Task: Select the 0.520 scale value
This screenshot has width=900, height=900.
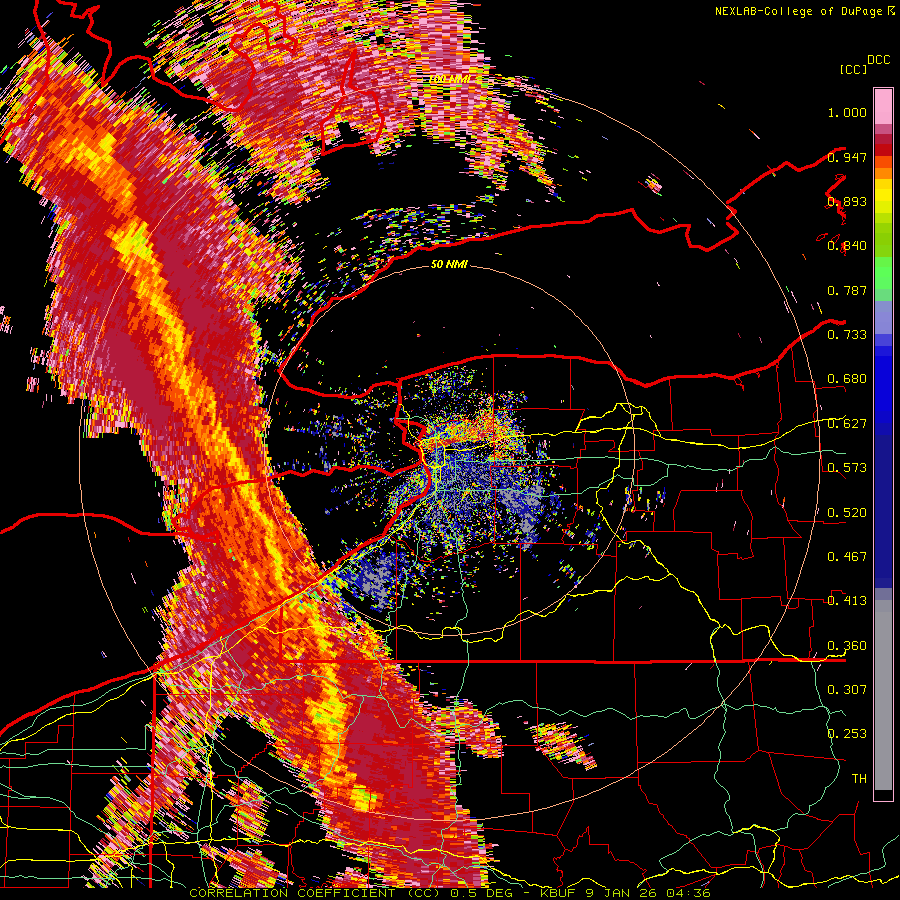Action: (x=847, y=513)
